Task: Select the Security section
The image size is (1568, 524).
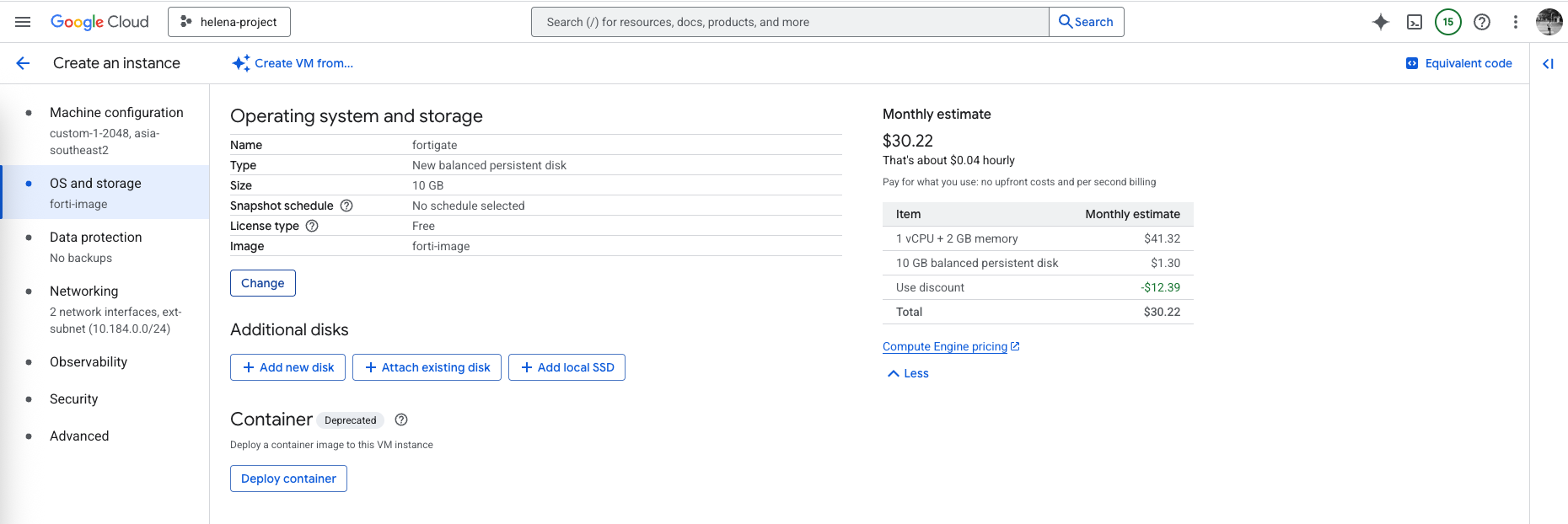Action: coord(74,399)
